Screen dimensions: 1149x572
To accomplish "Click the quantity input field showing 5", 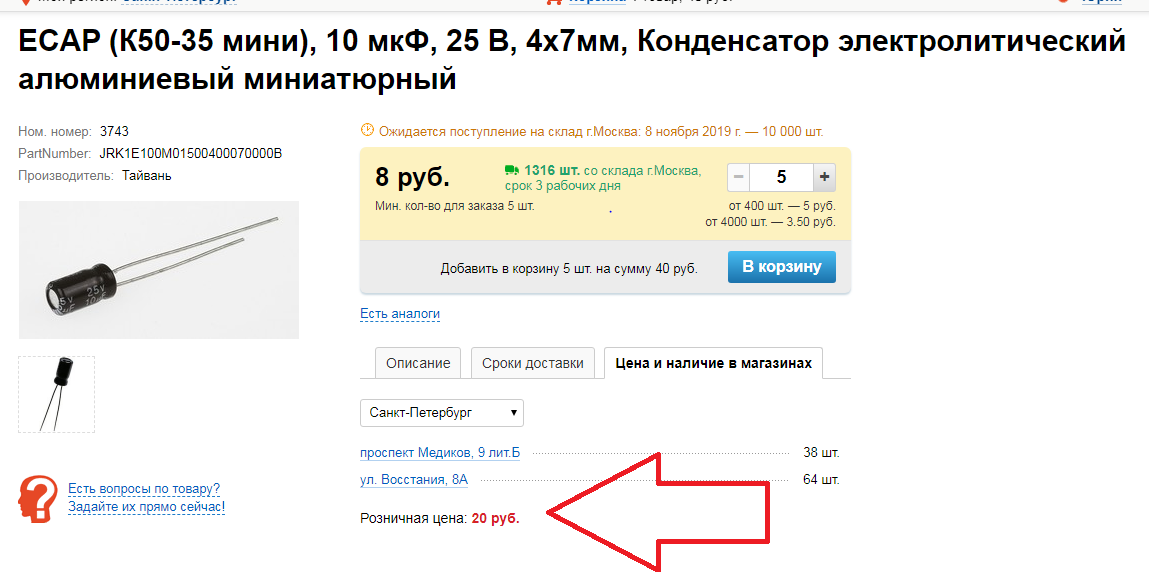I will (781, 177).
